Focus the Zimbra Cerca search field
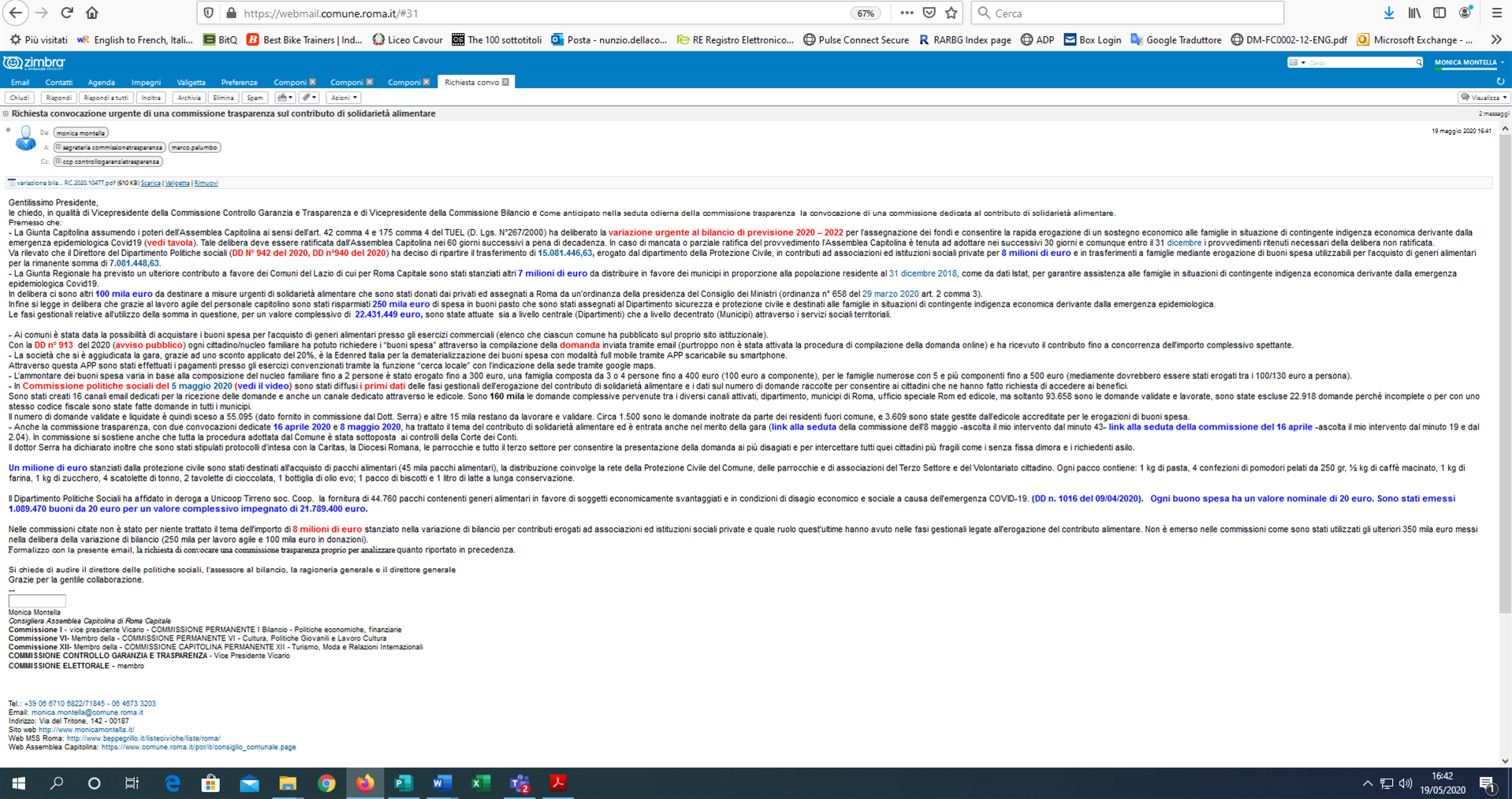This screenshot has width=1512, height=799. (1361, 62)
